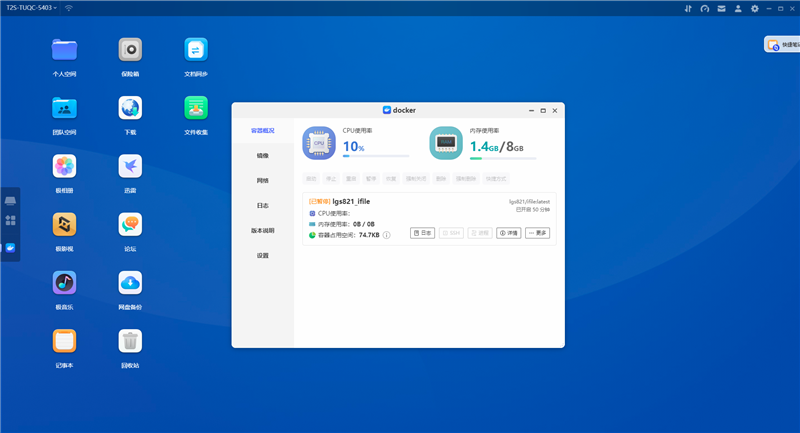Screen dimensions: 800x433
Task: Open the envelope messages icon in top bar
Action: point(721,8)
